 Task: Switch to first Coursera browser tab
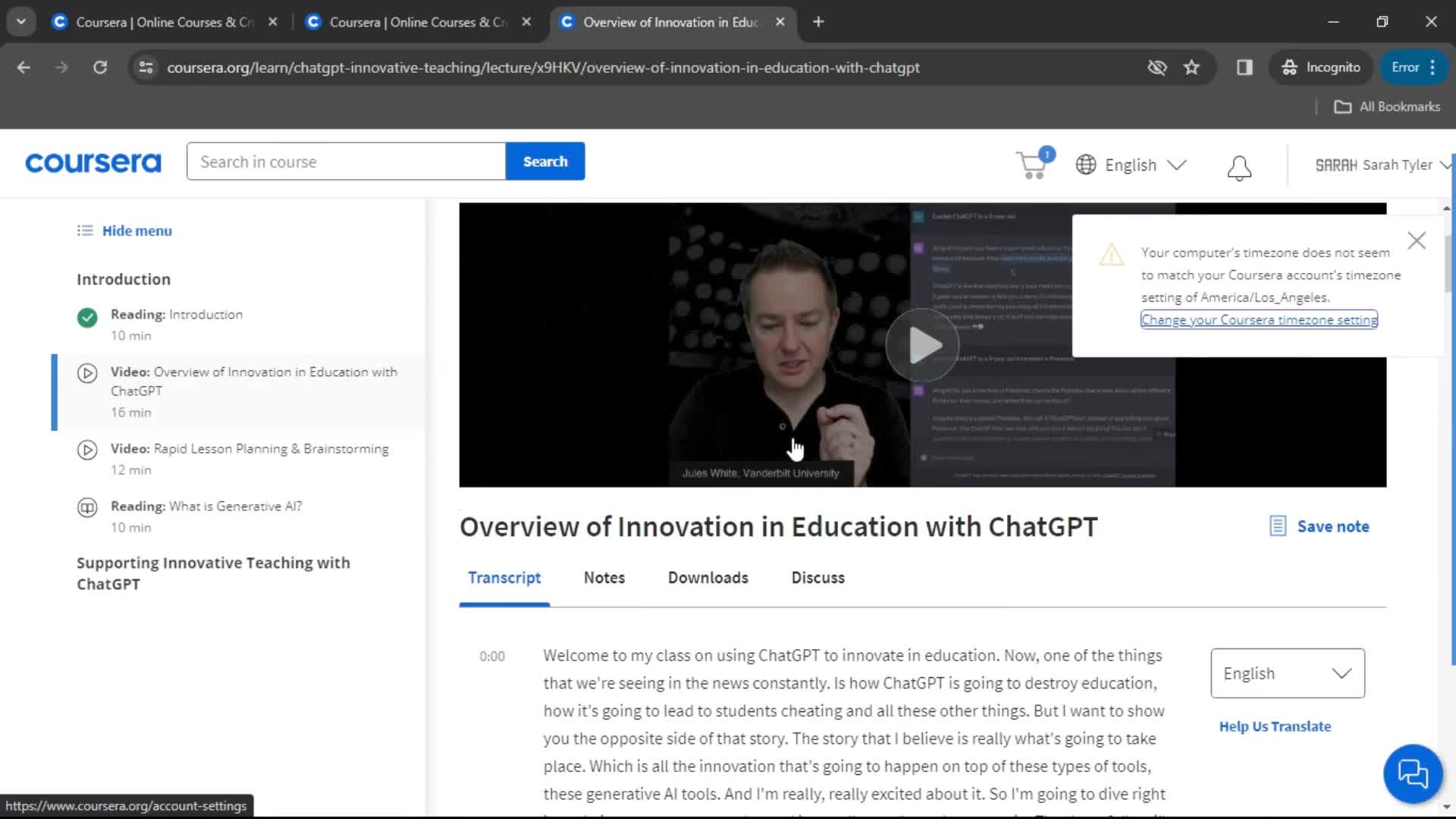163,22
